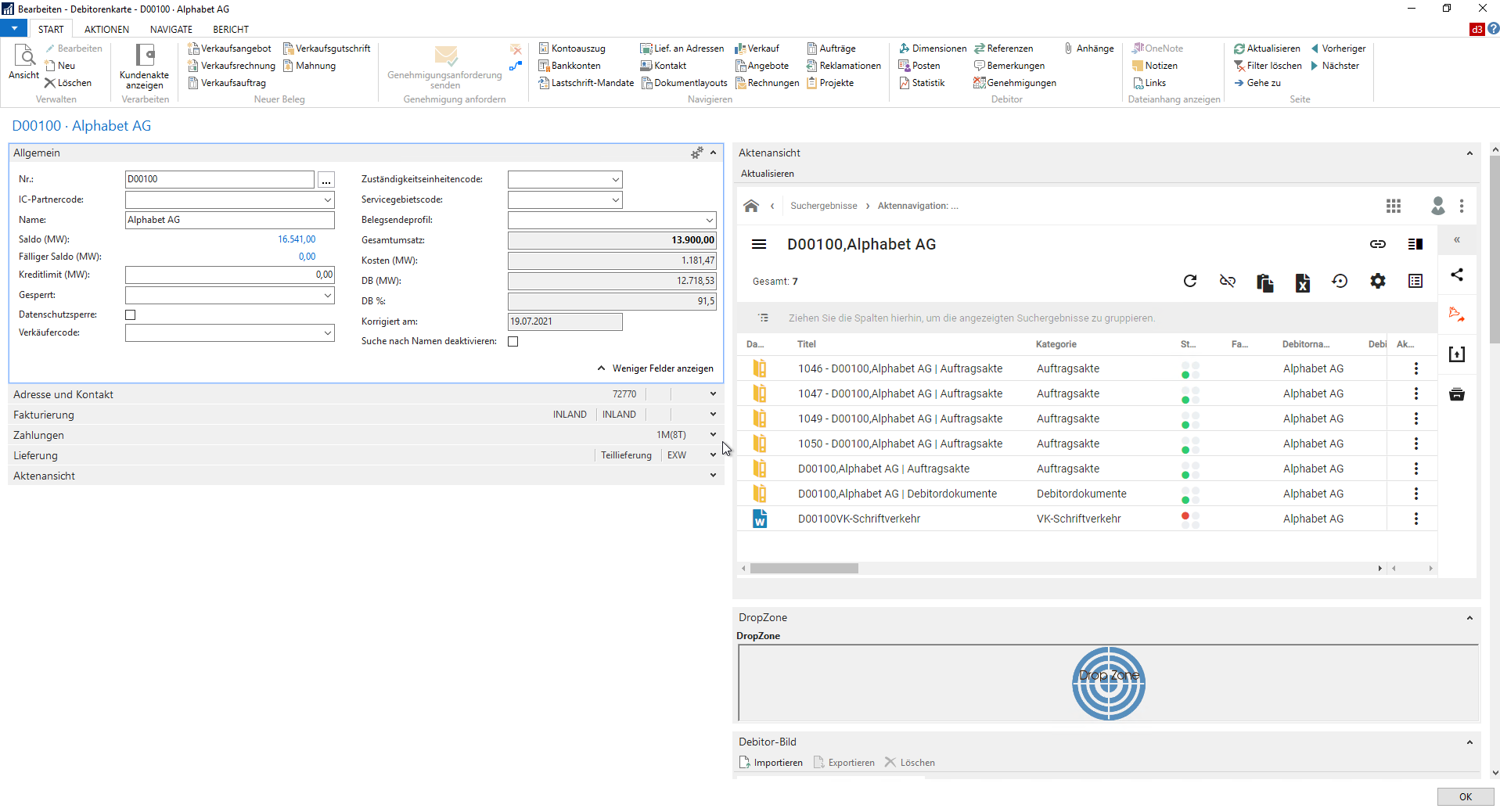Click the share icon in side panel

pyautogui.click(x=1457, y=275)
